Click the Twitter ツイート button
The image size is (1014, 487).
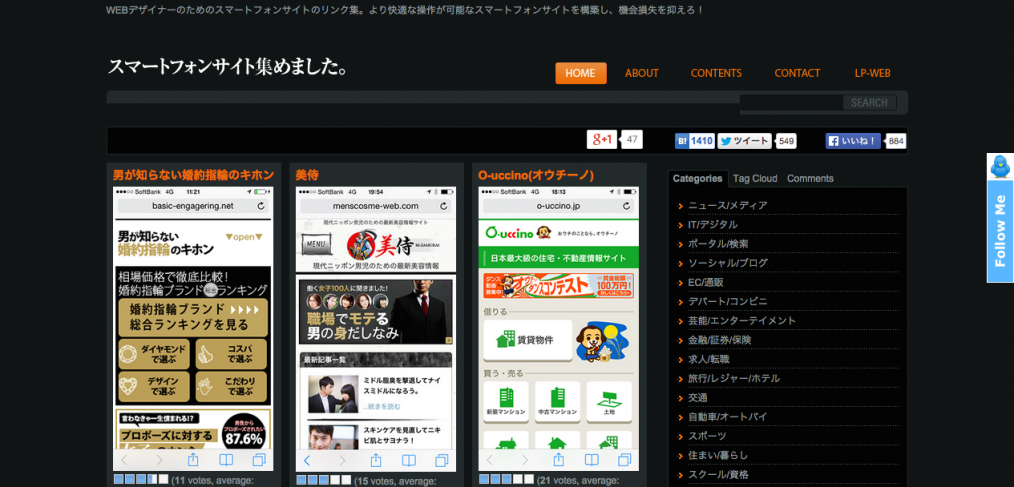coord(744,141)
